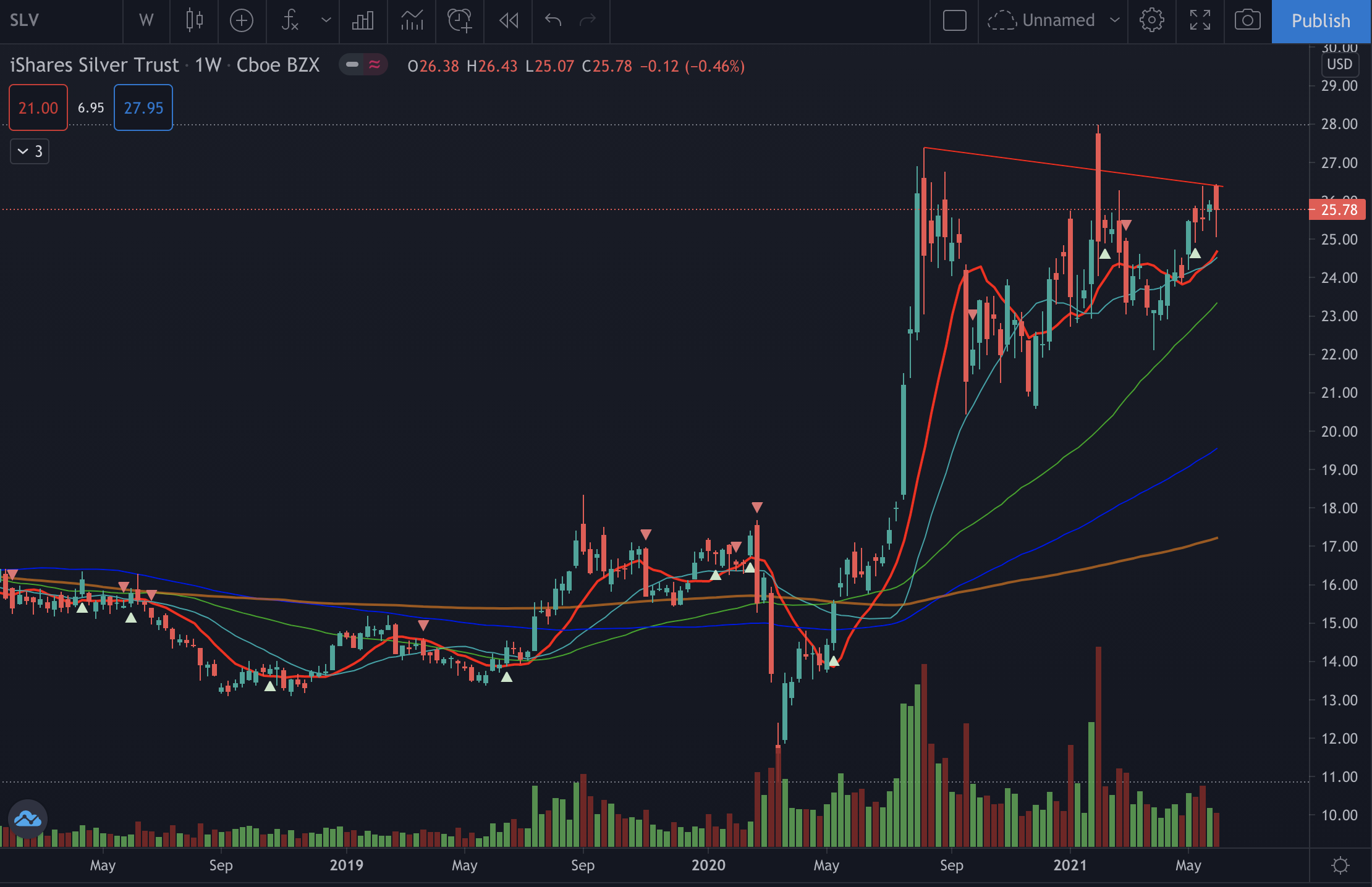The height and width of the screenshot is (887, 1372).
Task: Click the red sell price 21.00 button
Action: (38, 107)
